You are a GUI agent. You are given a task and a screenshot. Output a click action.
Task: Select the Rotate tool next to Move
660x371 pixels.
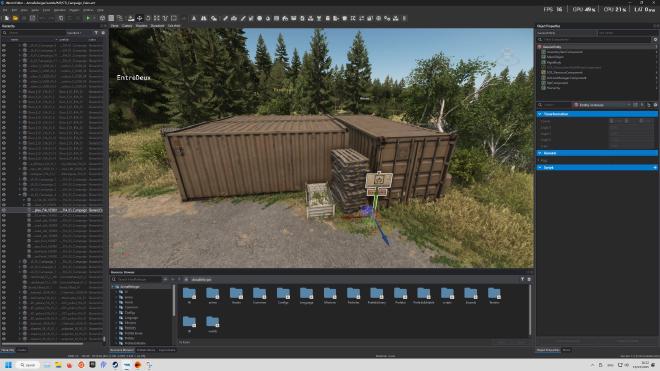click(x=148, y=18)
